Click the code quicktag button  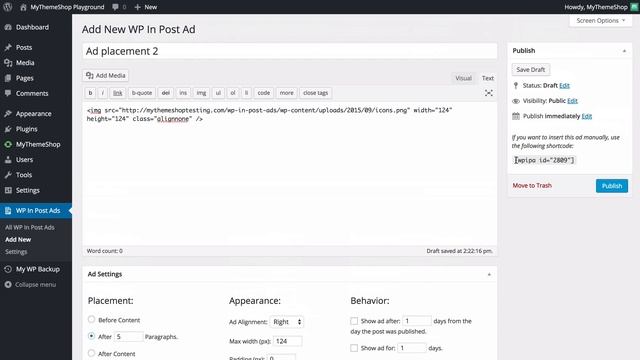(264, 93)
